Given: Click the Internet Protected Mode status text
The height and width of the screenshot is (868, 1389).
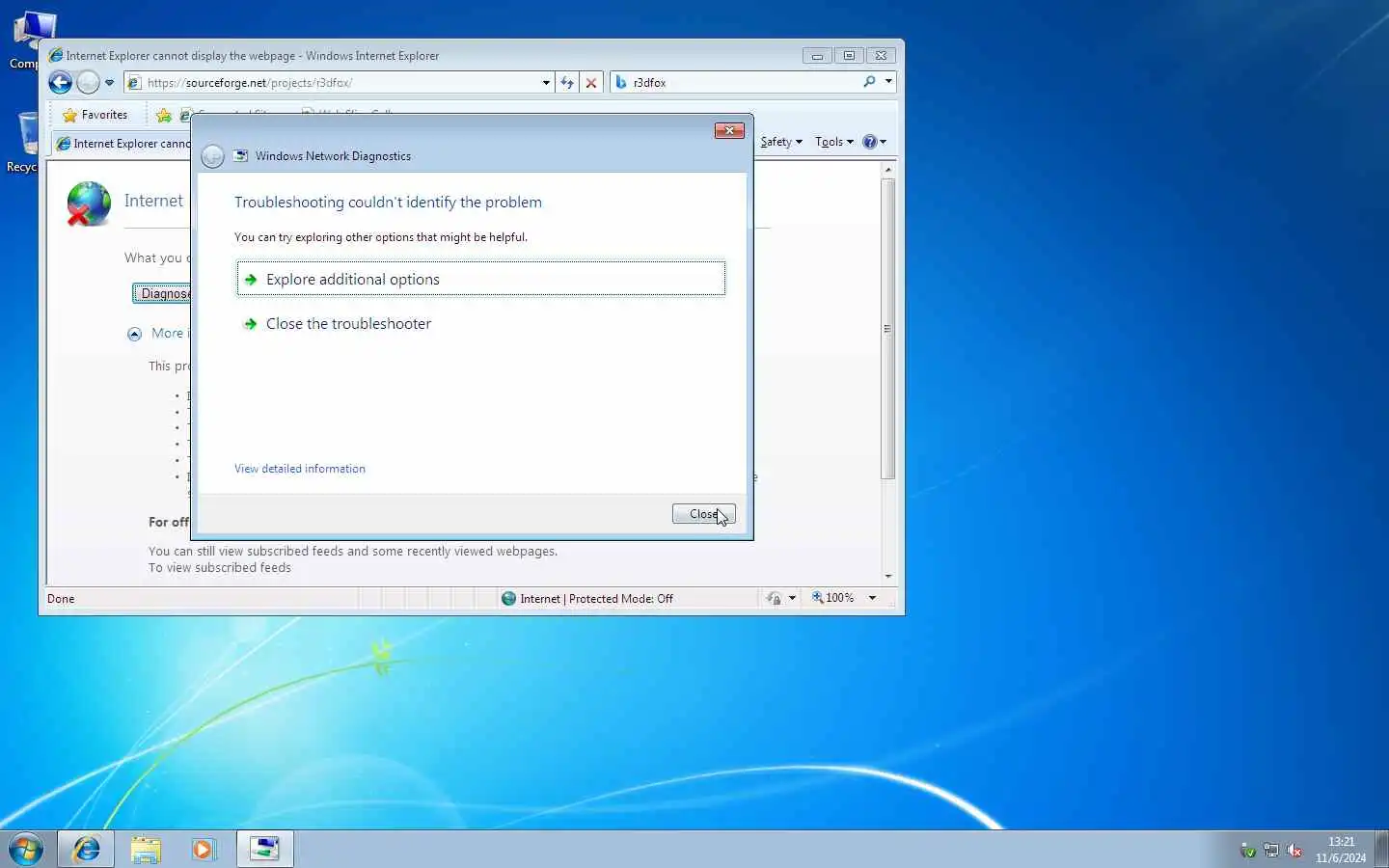Looking at the screenshot, I should click(x=596, y=599).
